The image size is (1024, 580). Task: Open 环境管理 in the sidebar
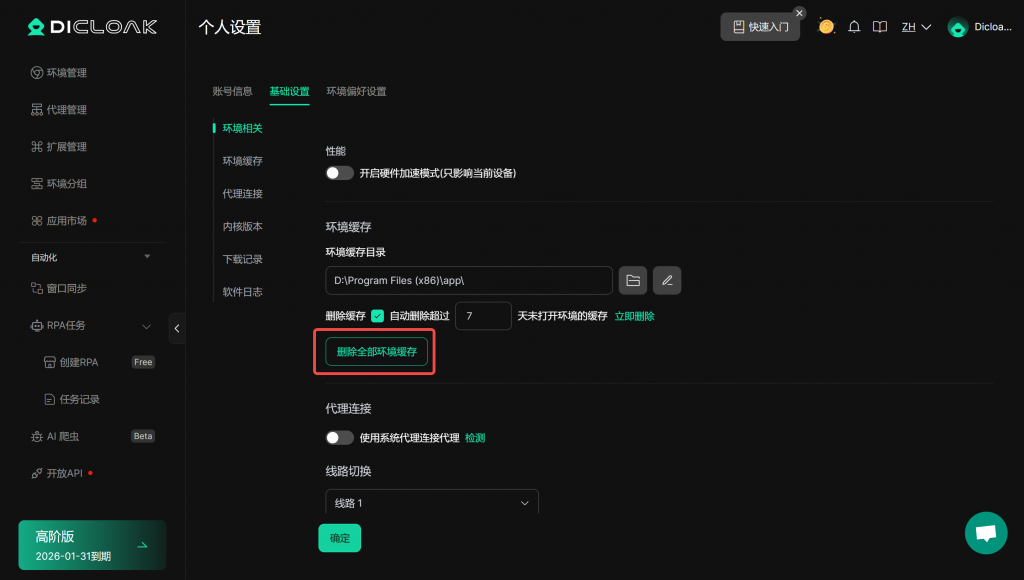pos(67,73)
